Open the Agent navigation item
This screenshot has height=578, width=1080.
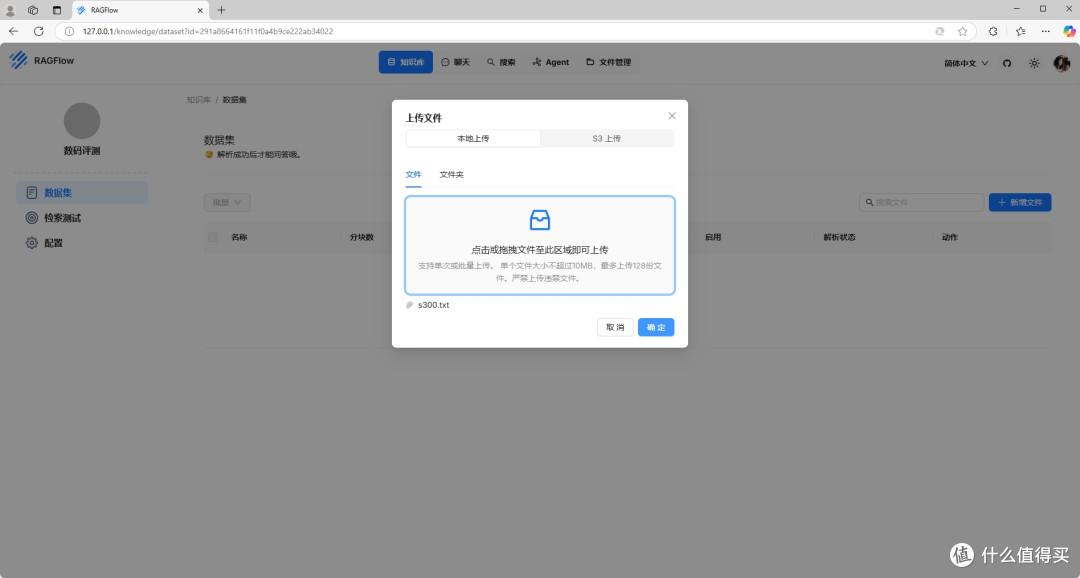pyautogui.click(x=550, y=62)
